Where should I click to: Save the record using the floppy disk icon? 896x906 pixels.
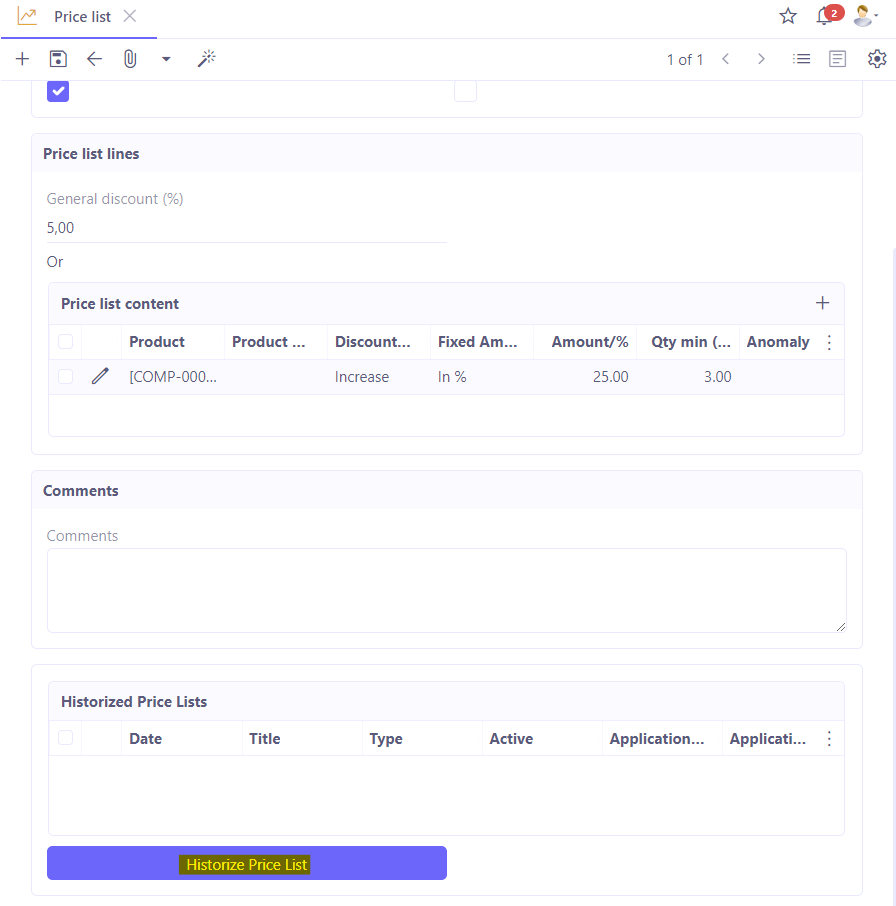[58, 59]
